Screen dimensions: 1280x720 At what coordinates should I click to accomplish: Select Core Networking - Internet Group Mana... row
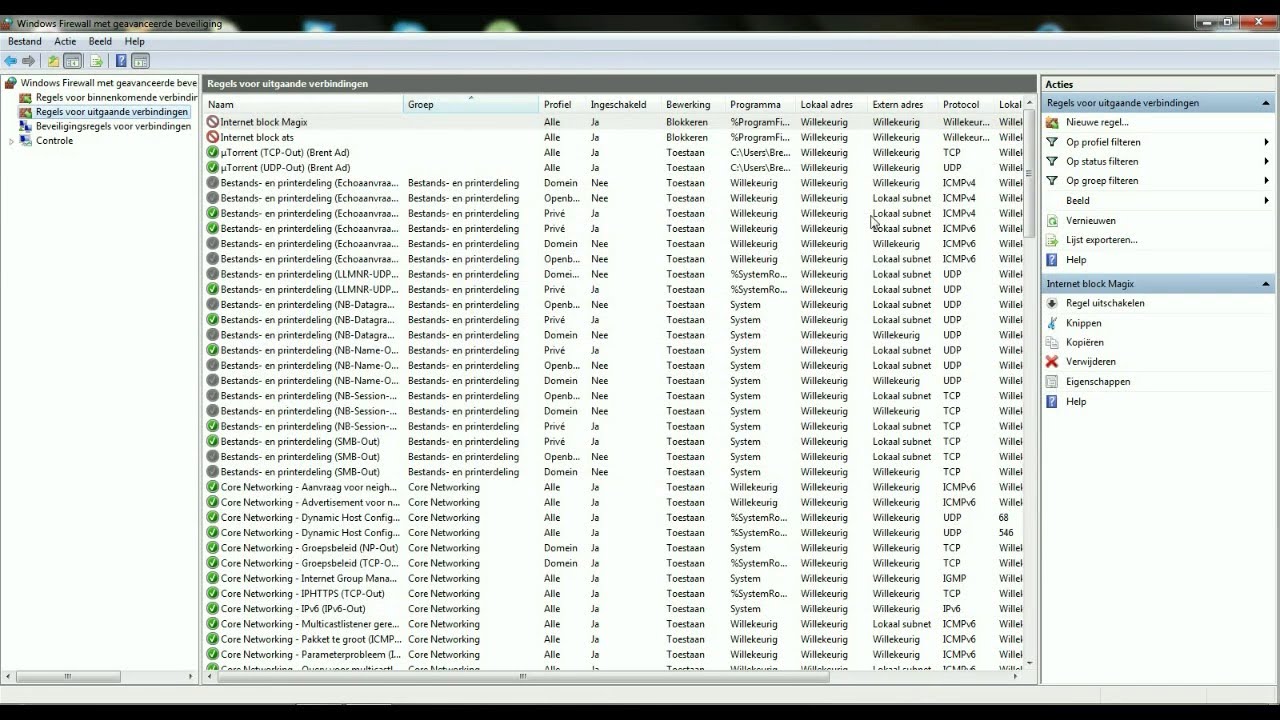click(614, 579)
